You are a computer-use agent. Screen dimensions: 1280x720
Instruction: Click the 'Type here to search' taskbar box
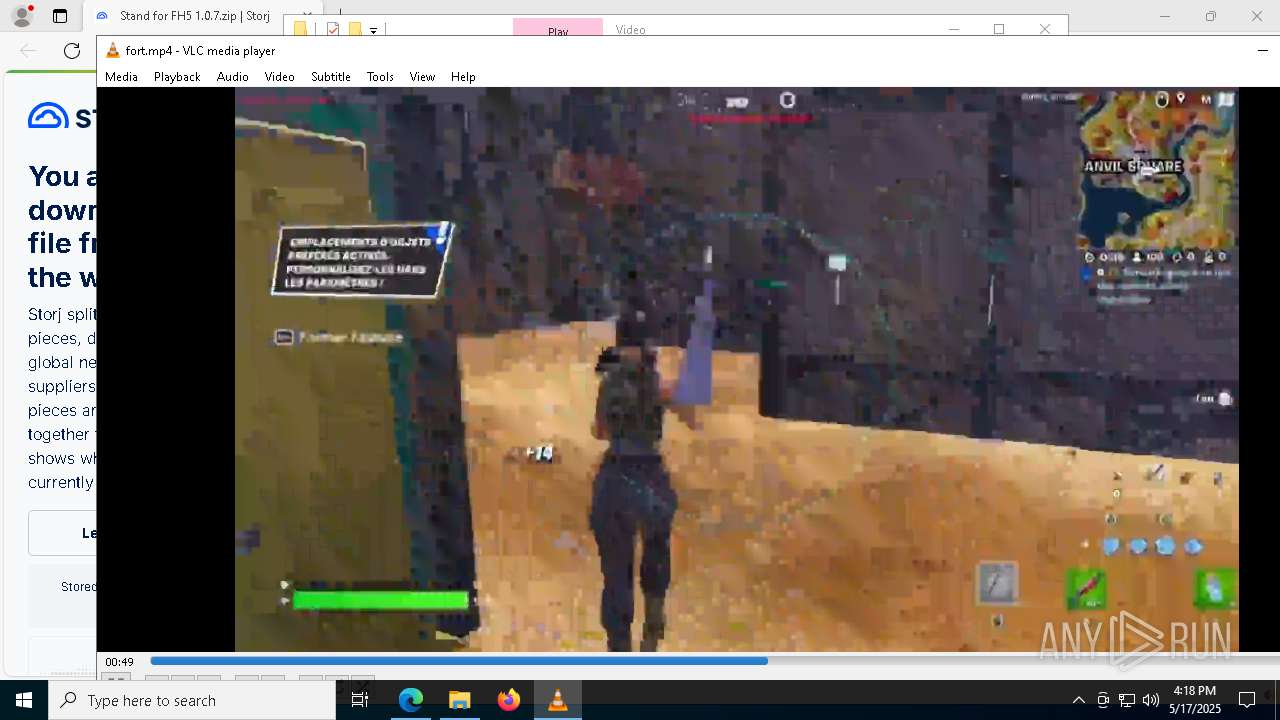coord(192,700)
